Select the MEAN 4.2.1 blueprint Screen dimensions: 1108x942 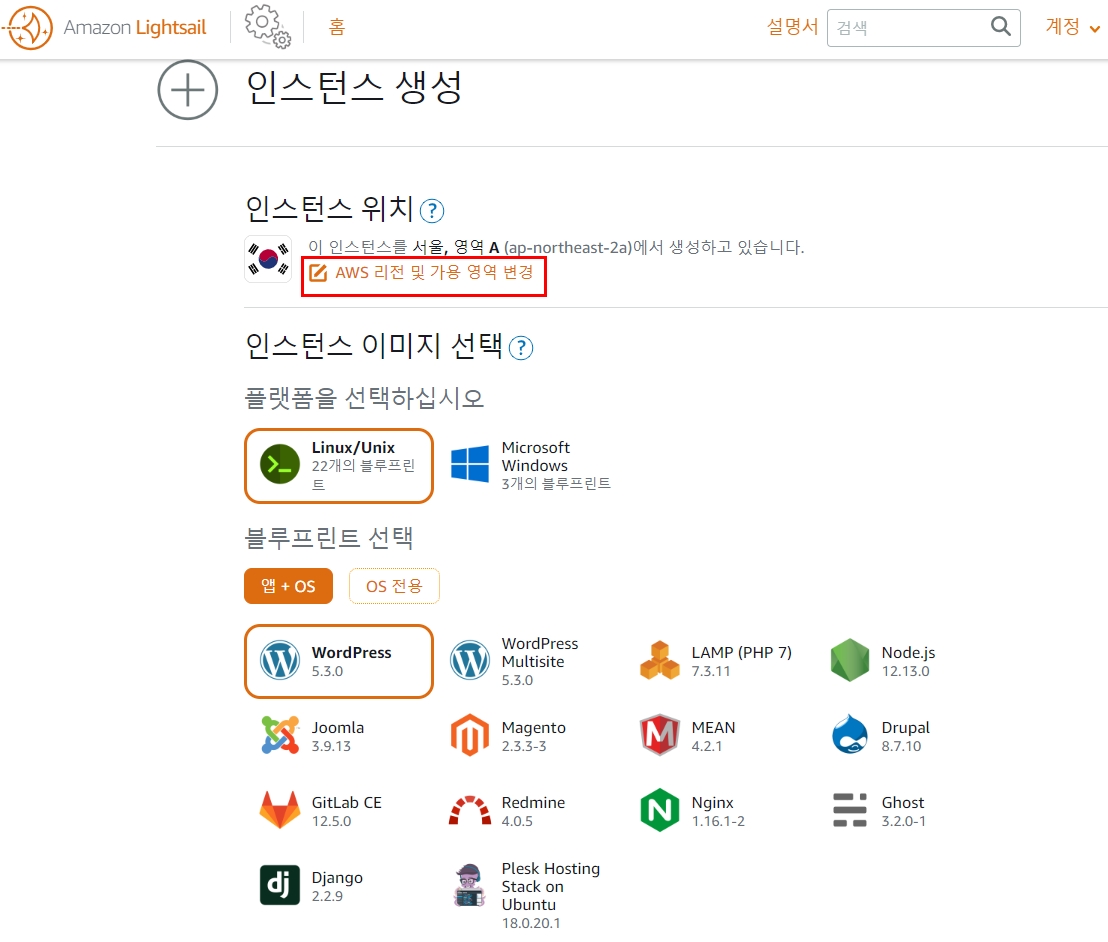(x=688, y=736)
